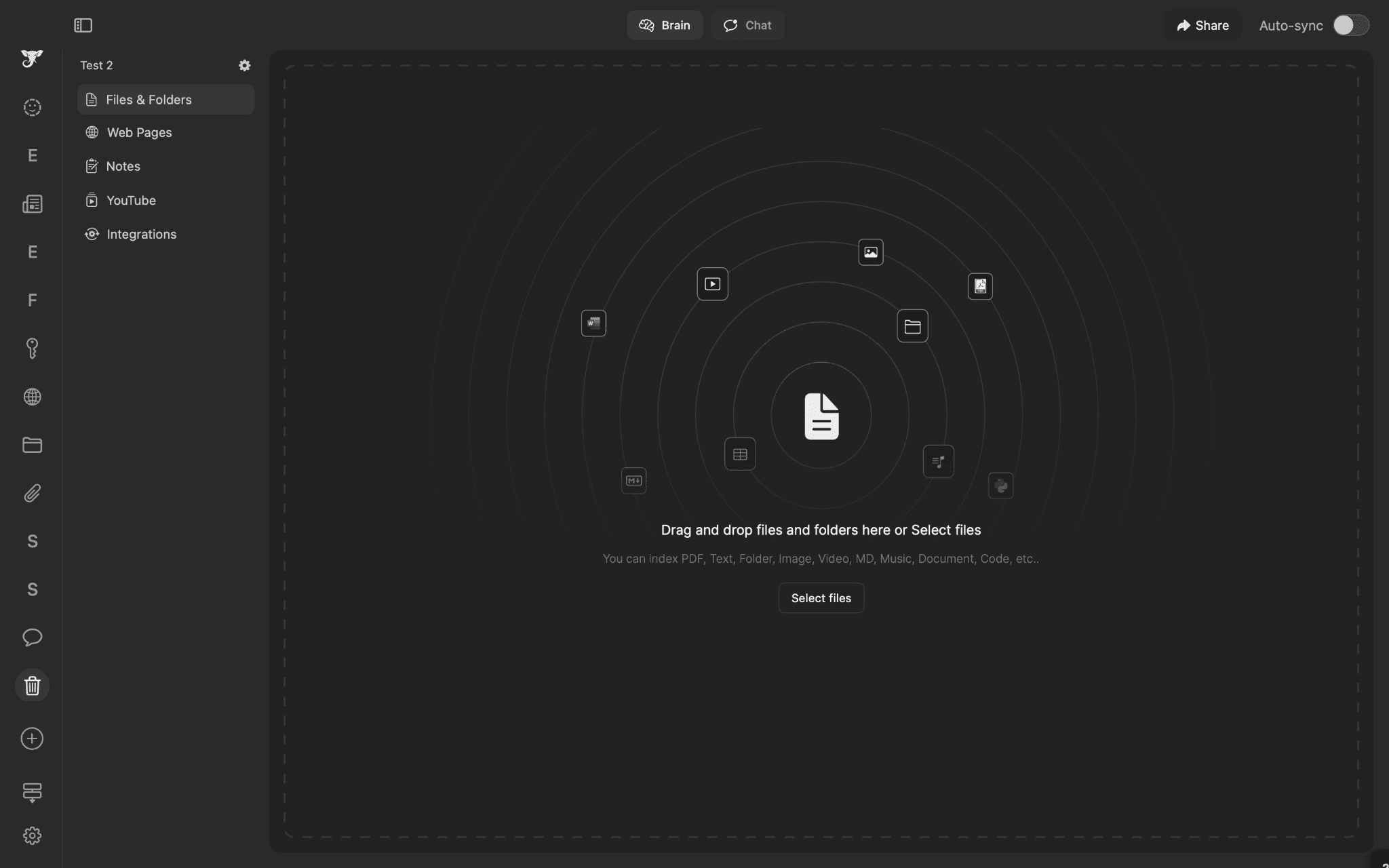Open the Integrations section
The height and width of the screenshot is (868, 1389).
click(141, 234)
